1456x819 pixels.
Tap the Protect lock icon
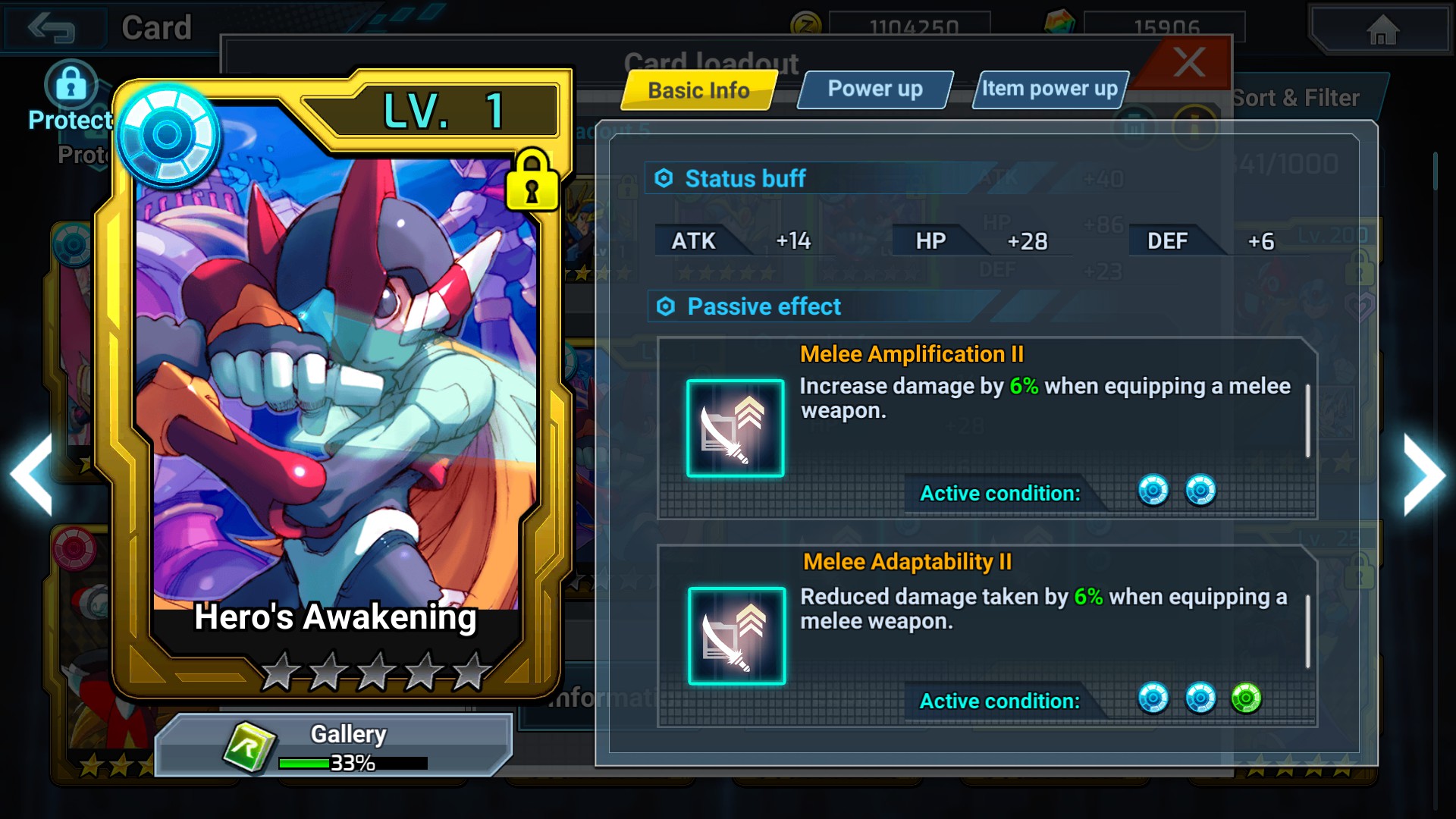tap(71, 83)
